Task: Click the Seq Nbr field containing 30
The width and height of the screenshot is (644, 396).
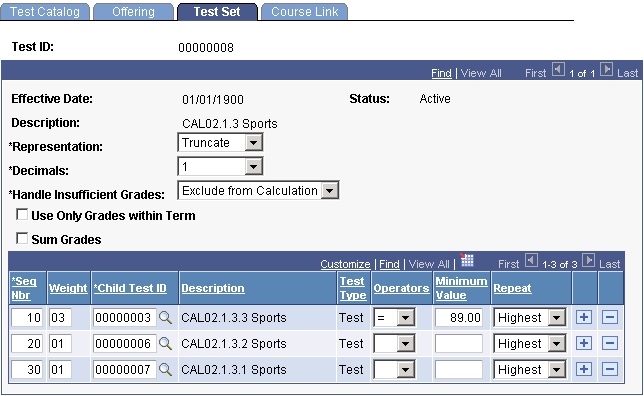Action: click(x=27, y=369)
